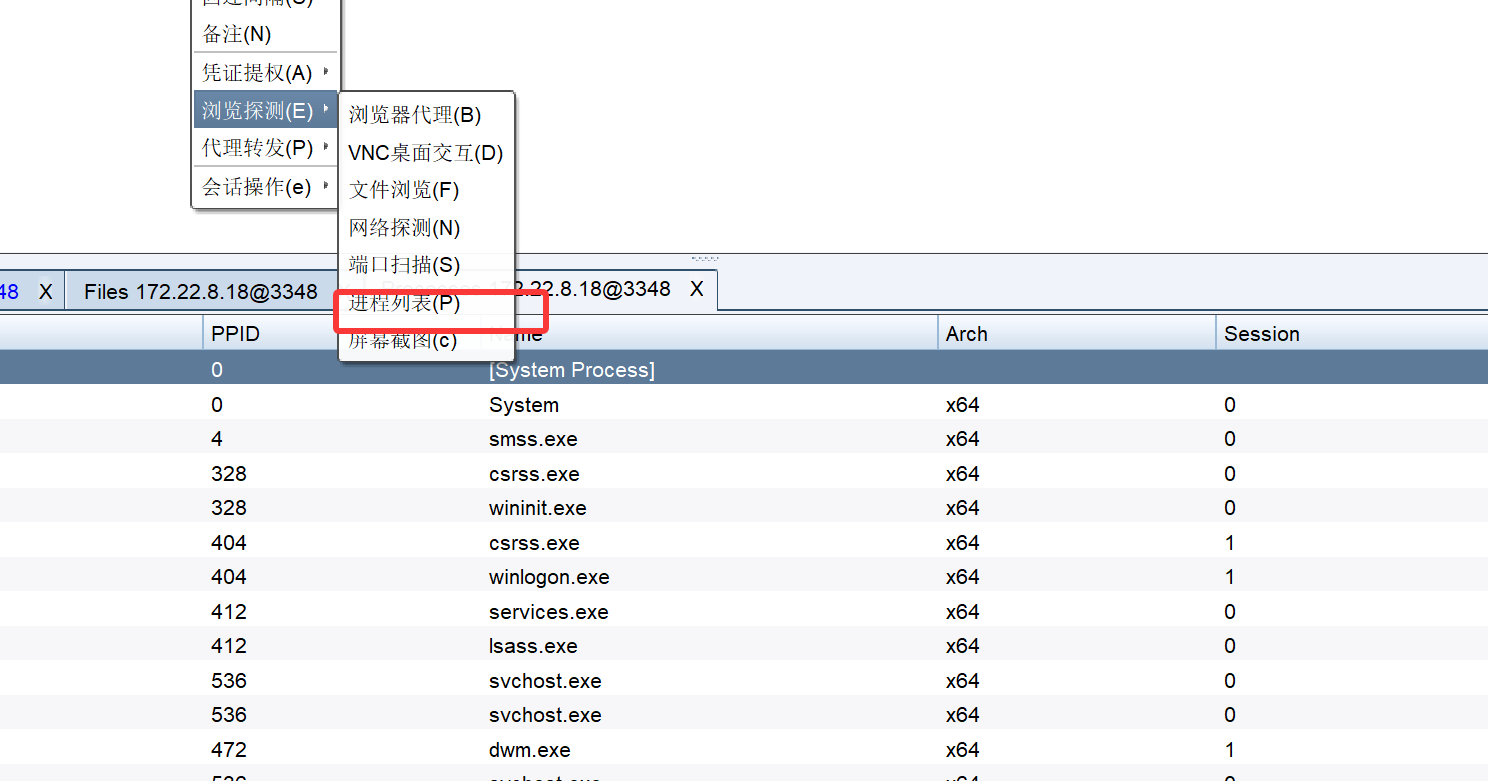Click Session value 0 in the services.exe row
The image size is (1488, 781).
click(1230, 612)
